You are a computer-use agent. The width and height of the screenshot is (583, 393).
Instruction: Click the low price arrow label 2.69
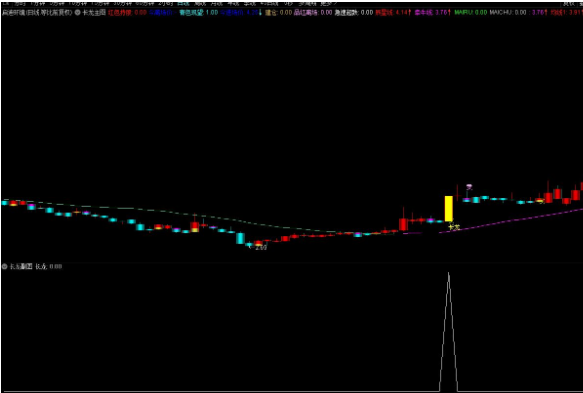[x=258, y=247]
